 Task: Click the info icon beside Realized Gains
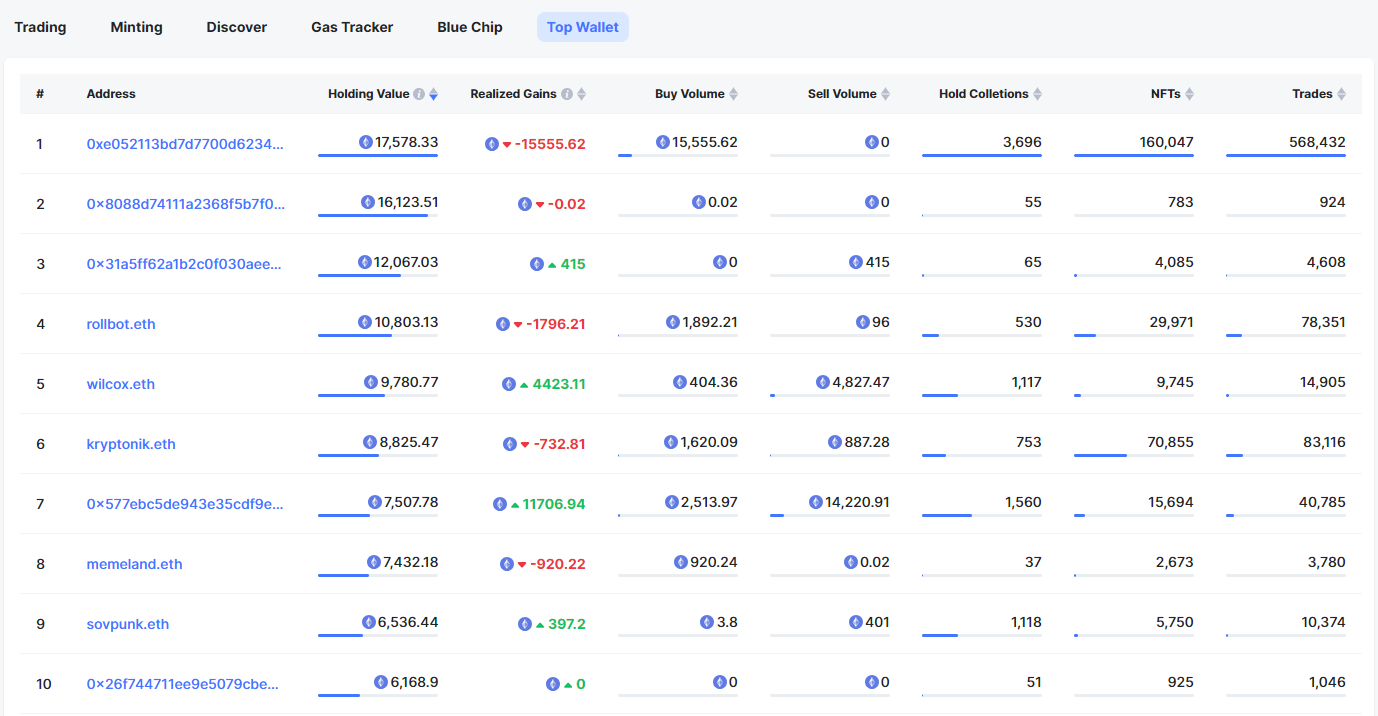pos(567,94)
